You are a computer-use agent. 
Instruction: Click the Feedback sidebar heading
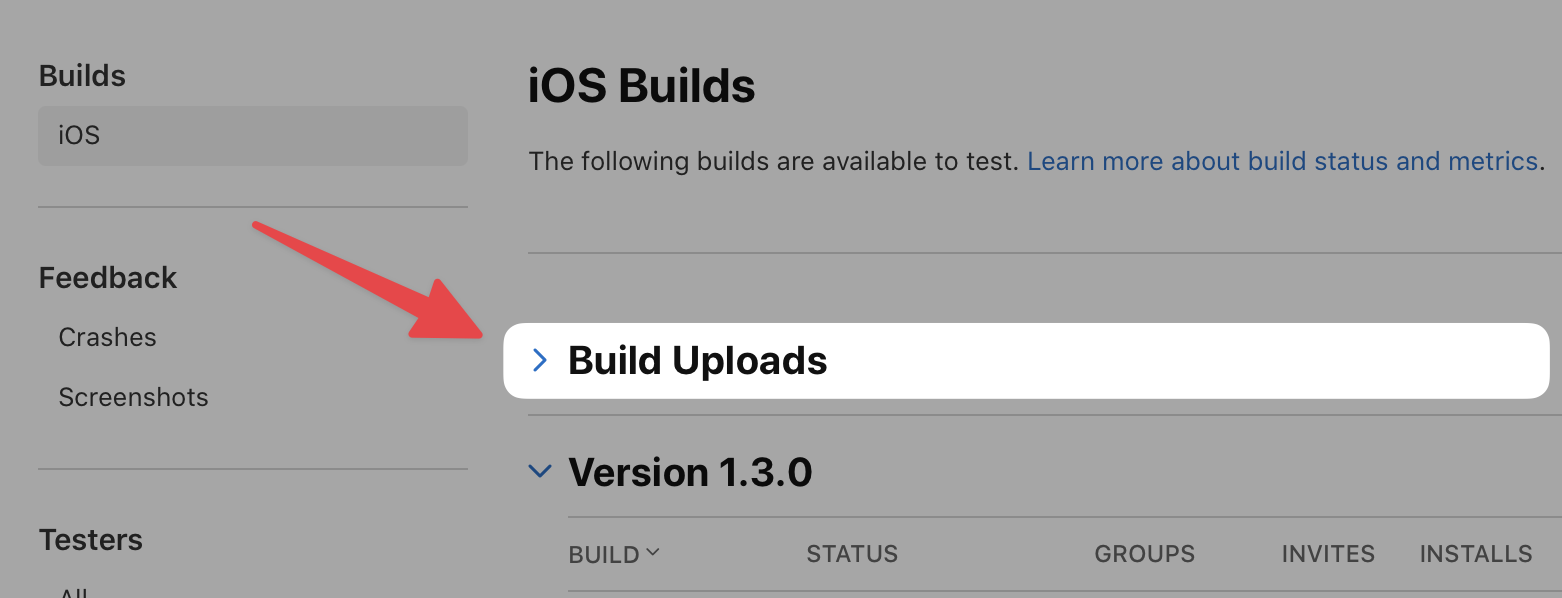pos(108,278)
